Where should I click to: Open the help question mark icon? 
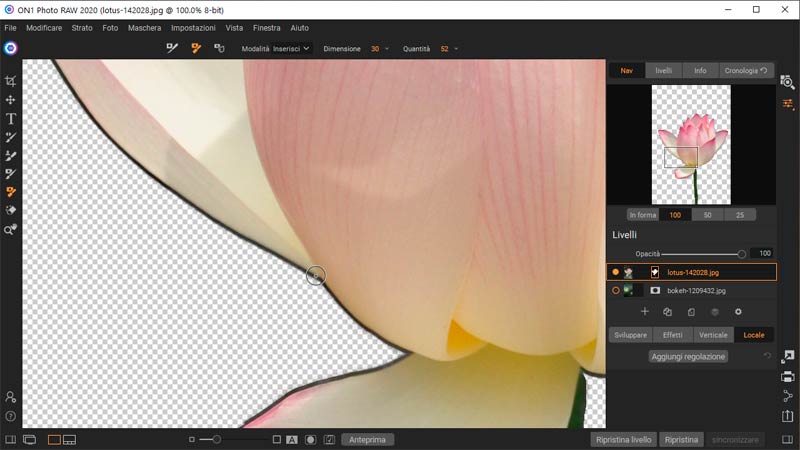(x=10, y=416)
